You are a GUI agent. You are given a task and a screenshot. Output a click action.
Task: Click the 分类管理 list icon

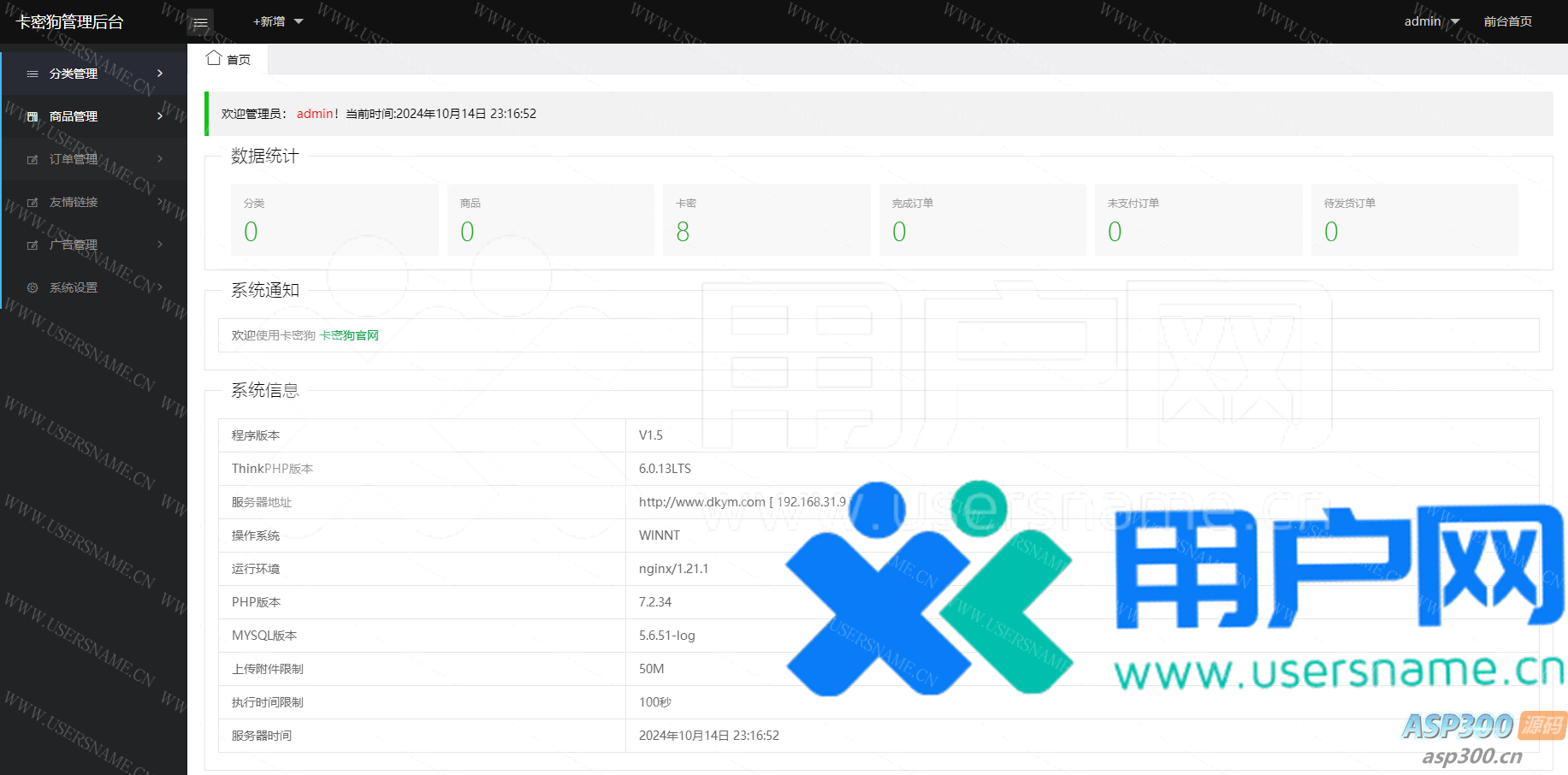point(33,74)
